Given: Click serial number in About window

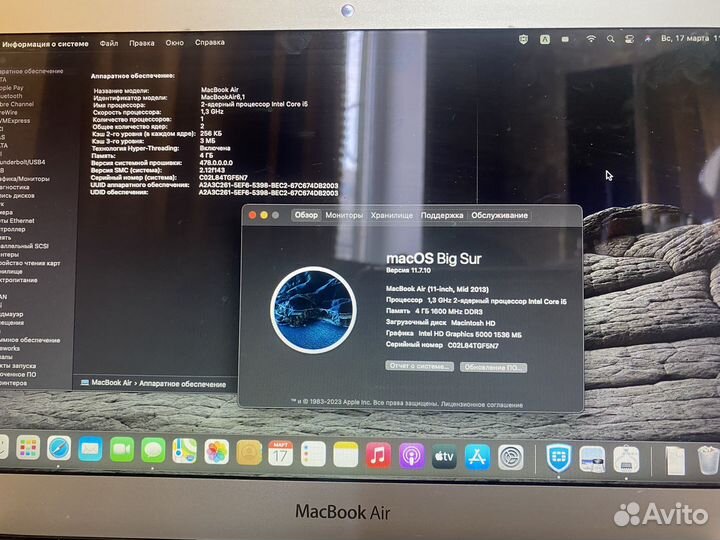Looking at the screenshot, I should pos(473,345).
